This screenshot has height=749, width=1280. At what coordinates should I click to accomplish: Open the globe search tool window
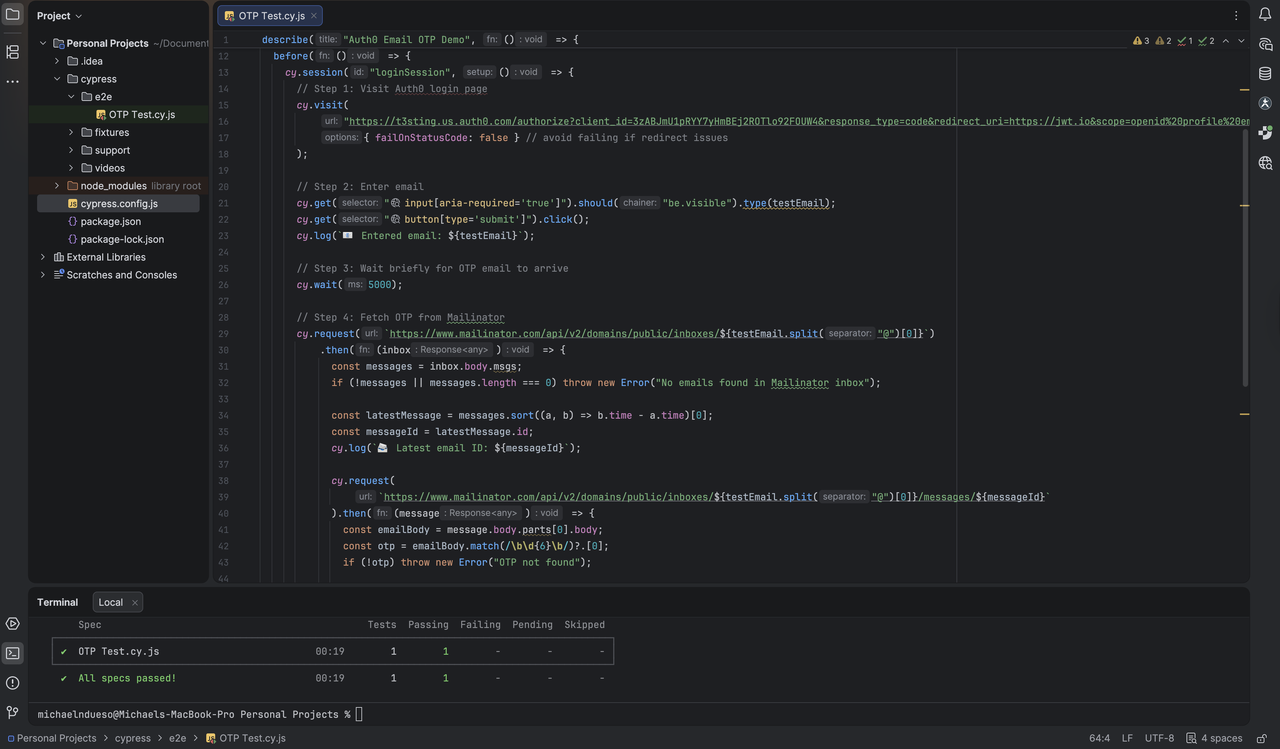[1265, 162]
